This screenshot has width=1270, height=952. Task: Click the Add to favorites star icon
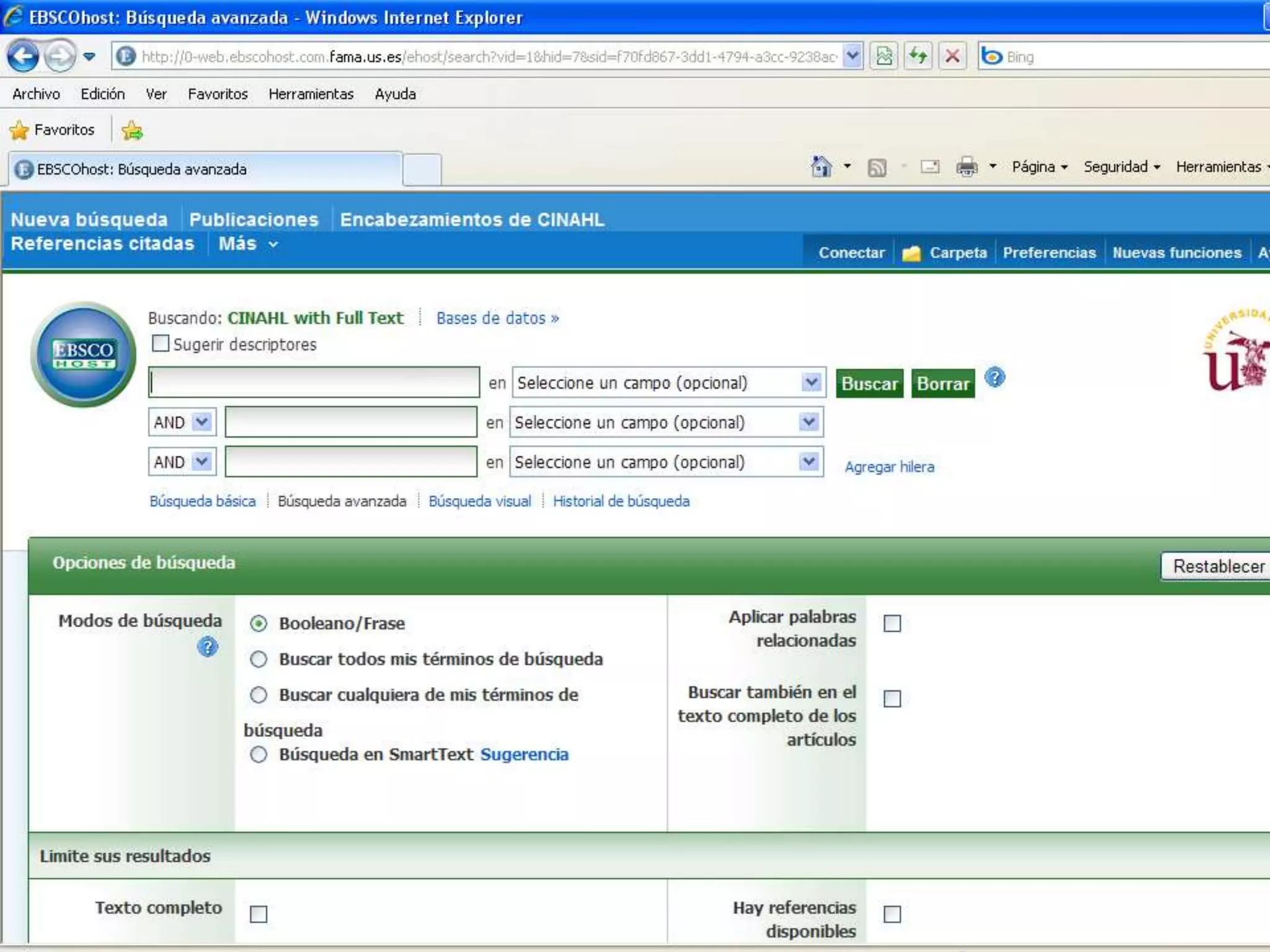click(x=132, y=130)
